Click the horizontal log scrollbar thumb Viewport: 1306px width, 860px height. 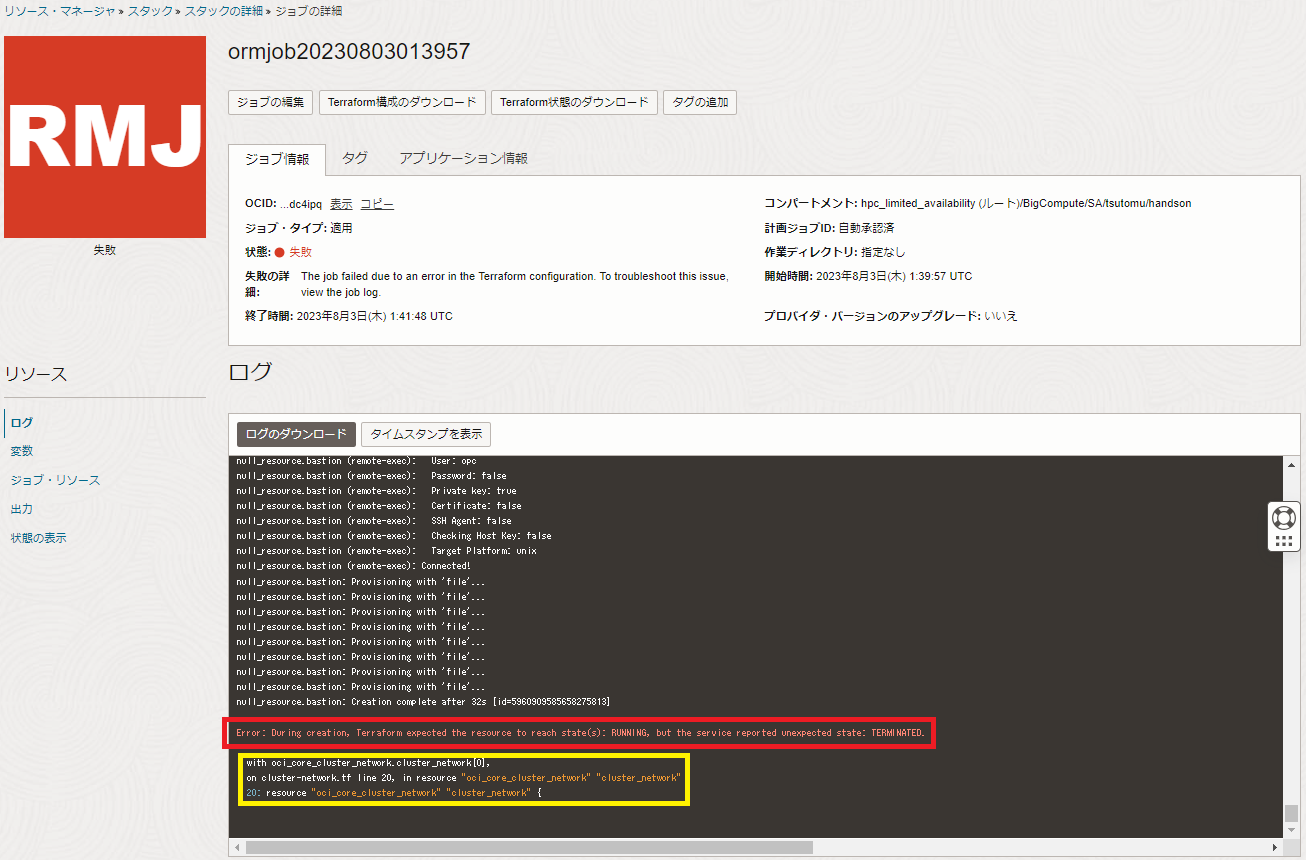(x=529, y=848)
